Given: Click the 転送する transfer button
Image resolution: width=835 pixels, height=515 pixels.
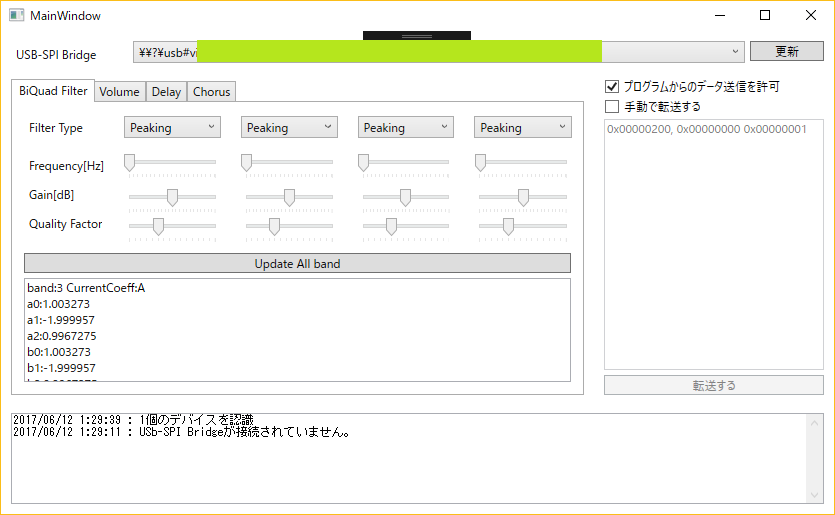Looking at the screenshot, I should click(x=714, y=385).
